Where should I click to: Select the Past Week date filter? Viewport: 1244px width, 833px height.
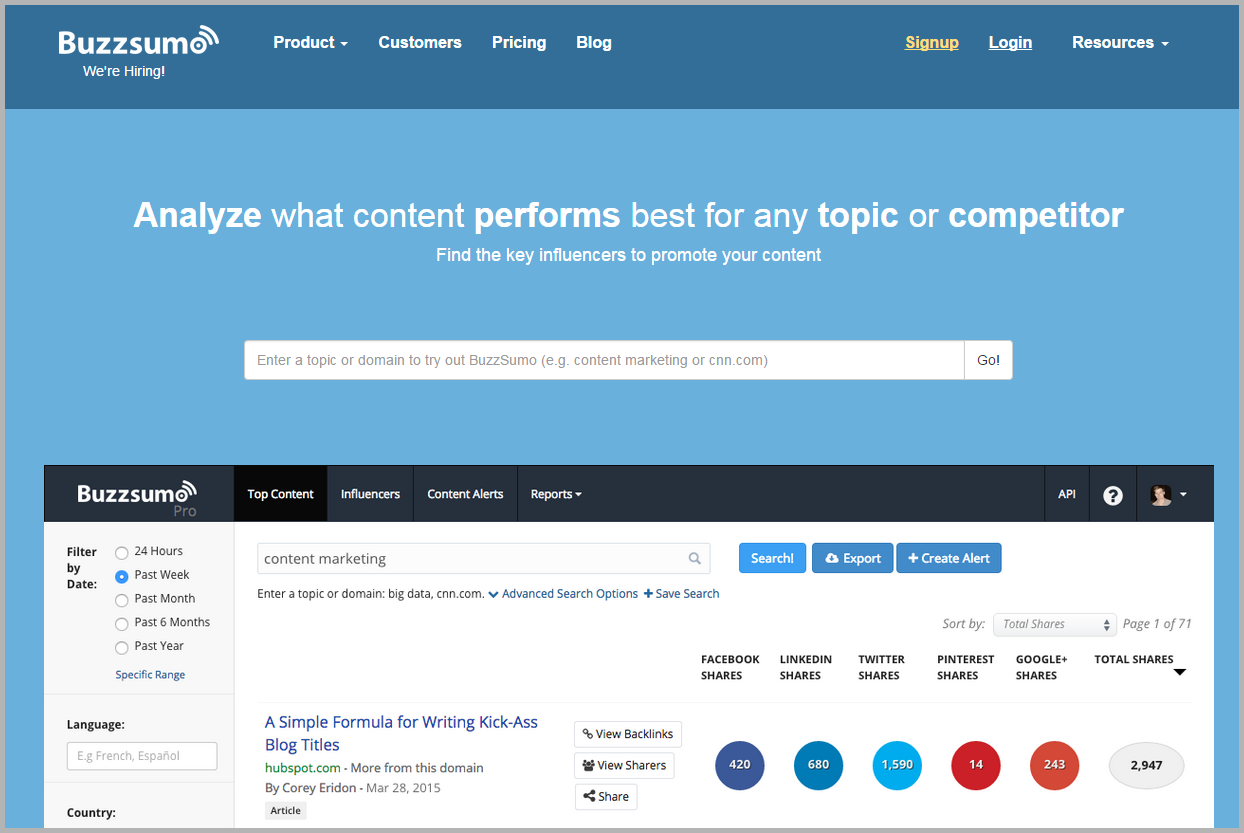(x=122, y=576)
